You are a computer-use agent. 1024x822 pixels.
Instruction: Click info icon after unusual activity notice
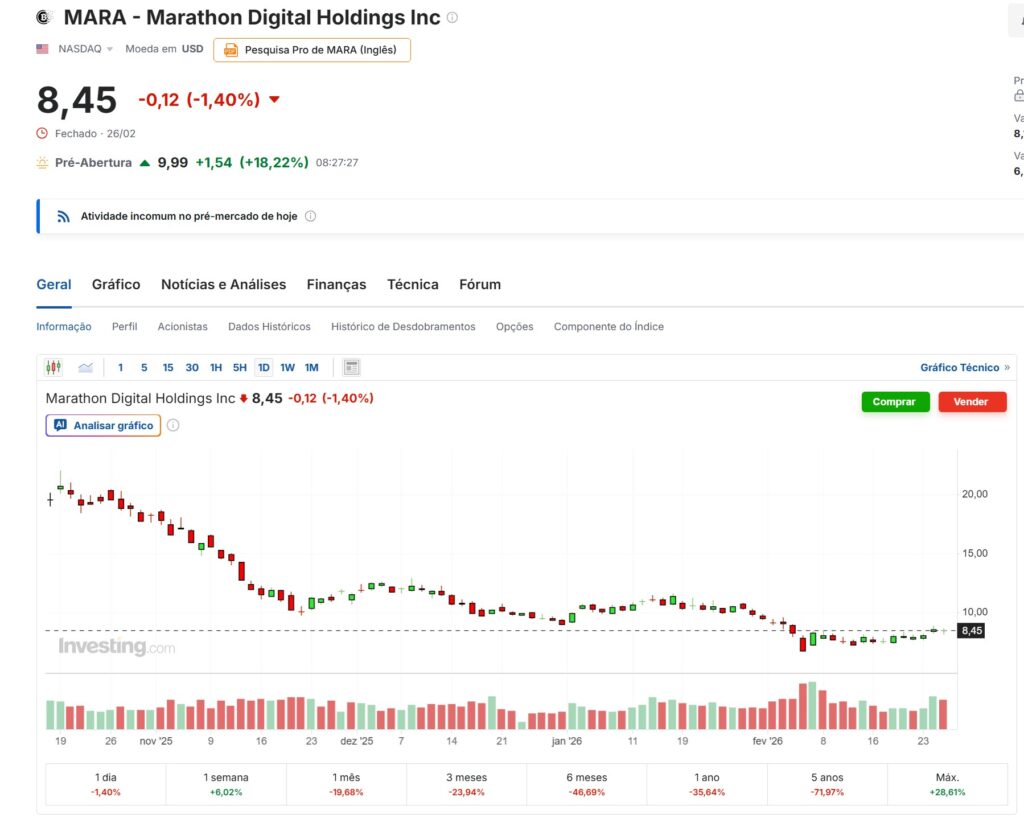(311, 216)
